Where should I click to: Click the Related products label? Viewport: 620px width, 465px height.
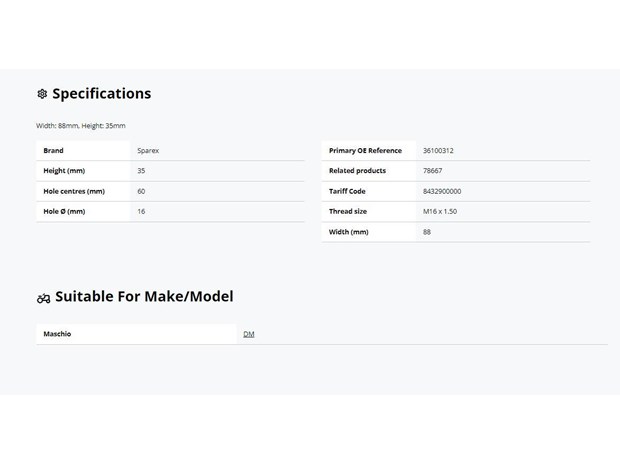tap(357, 171)
